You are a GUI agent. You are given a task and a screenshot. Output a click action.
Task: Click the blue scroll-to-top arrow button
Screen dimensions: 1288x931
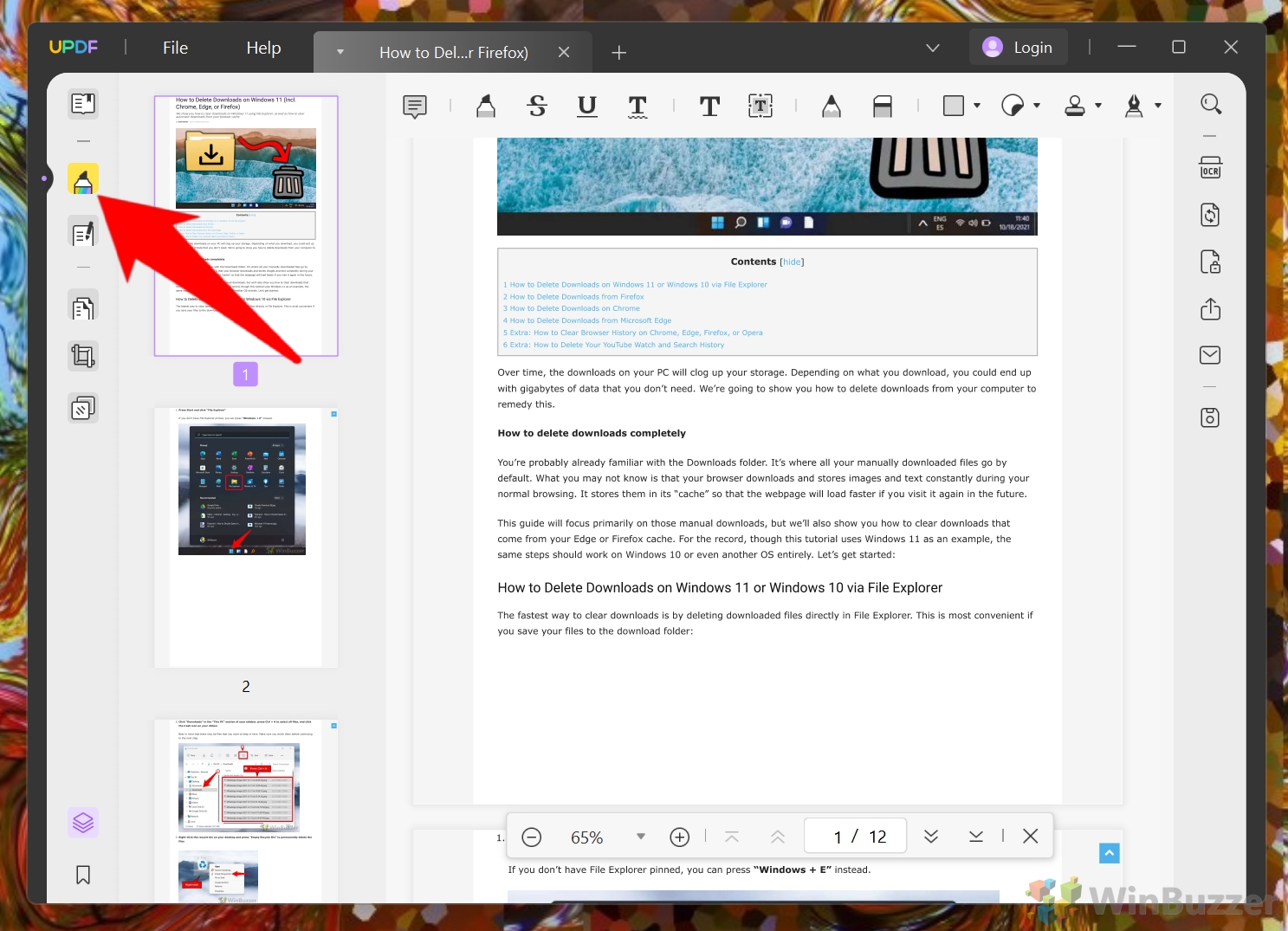point(1109,853)
